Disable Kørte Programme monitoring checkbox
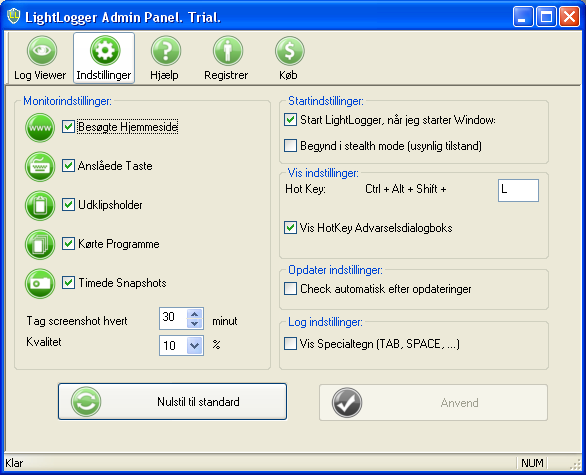 coord(68,244)
